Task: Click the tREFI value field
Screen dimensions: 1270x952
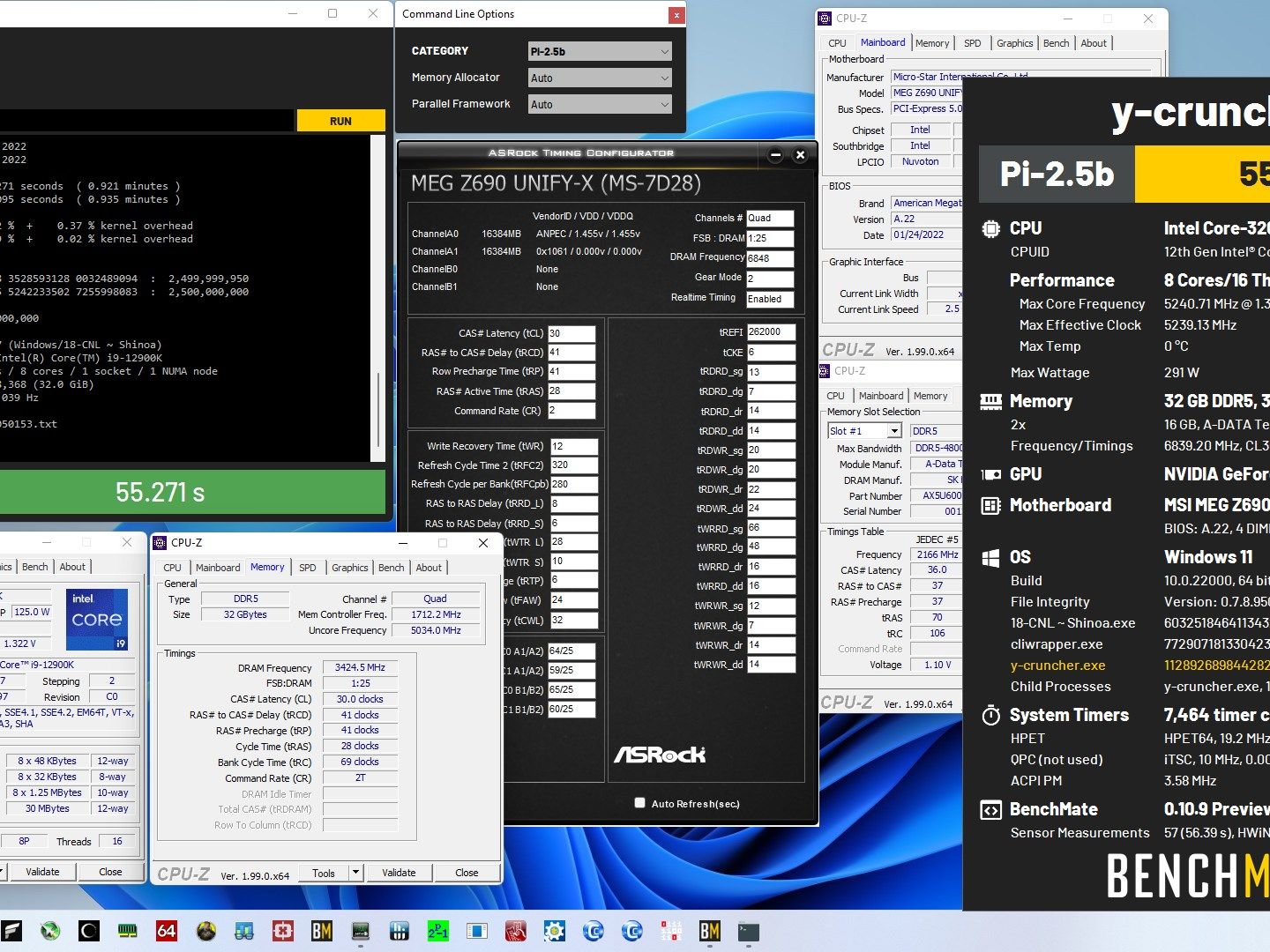Action: point(771,332)
